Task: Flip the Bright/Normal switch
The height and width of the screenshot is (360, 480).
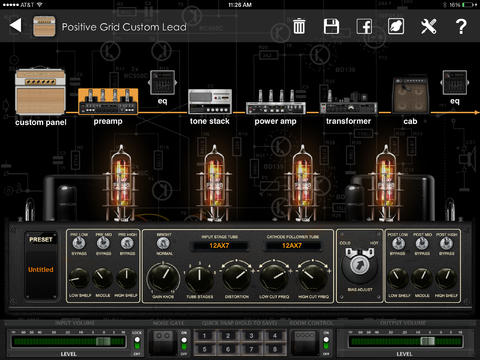Action: (163, 244)
